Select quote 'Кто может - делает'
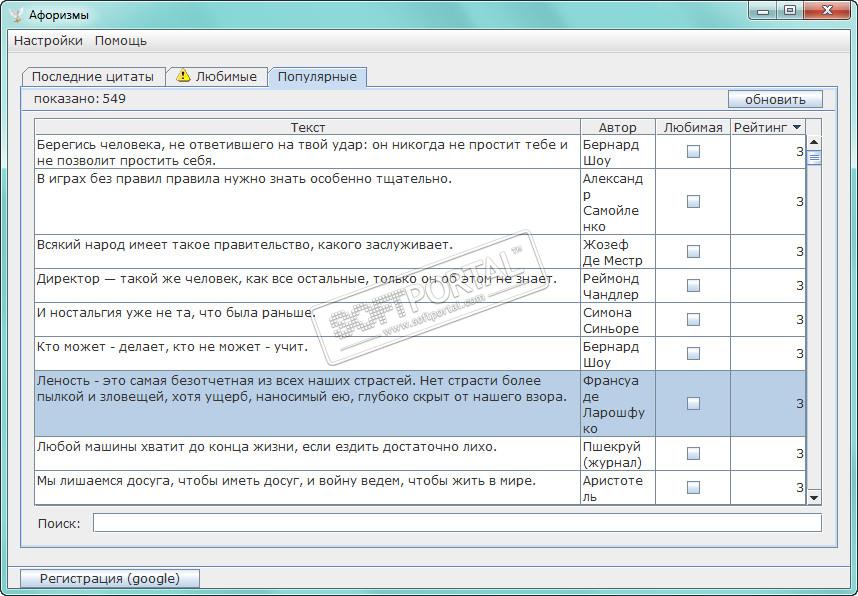Viewport: 858px width, 596px height. (308, 353)
